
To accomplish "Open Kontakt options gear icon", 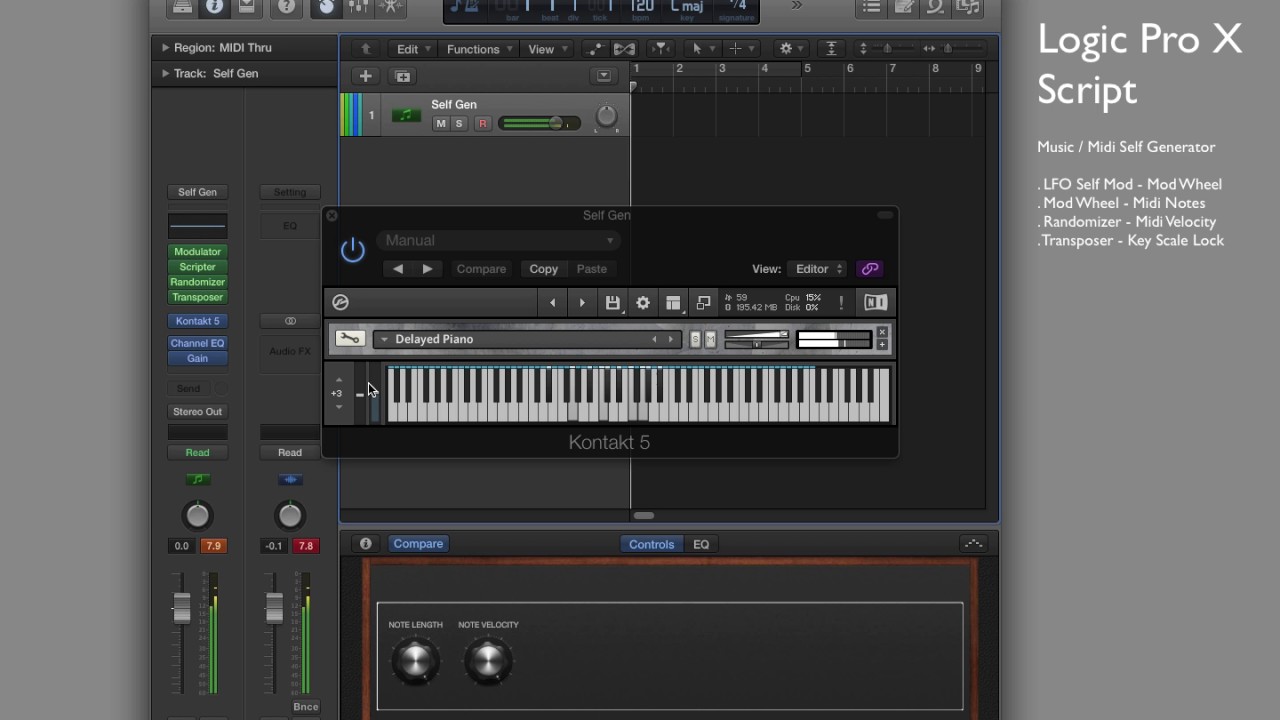I will 643,302.
